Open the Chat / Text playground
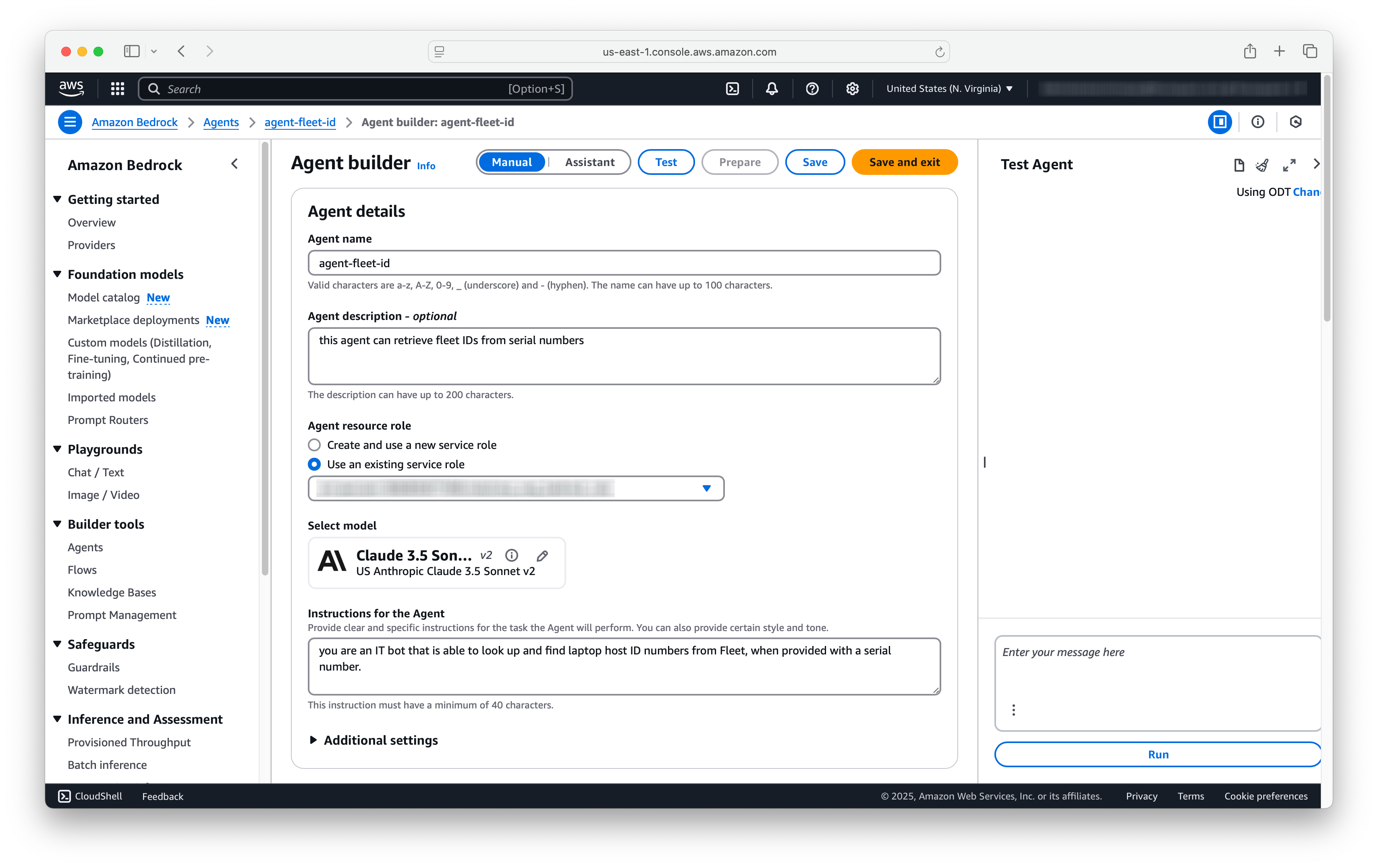 [x=95, y=472]
